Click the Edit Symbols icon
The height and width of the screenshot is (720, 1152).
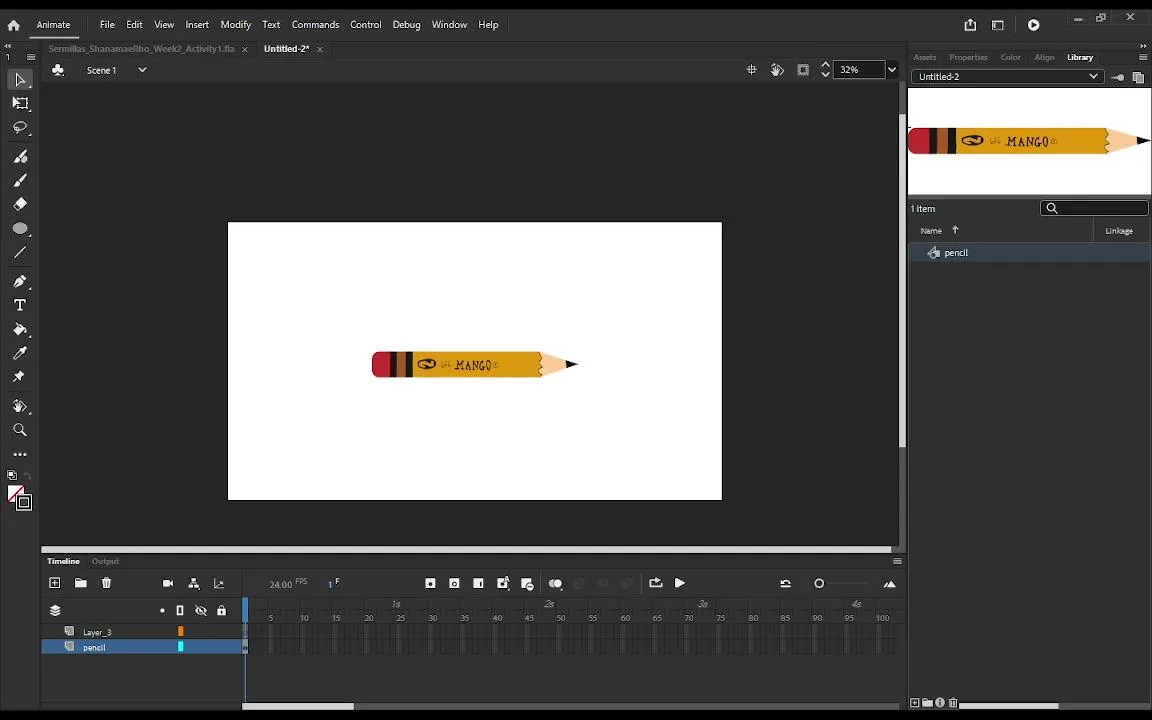pyautogui.click(x=58, y=70)
